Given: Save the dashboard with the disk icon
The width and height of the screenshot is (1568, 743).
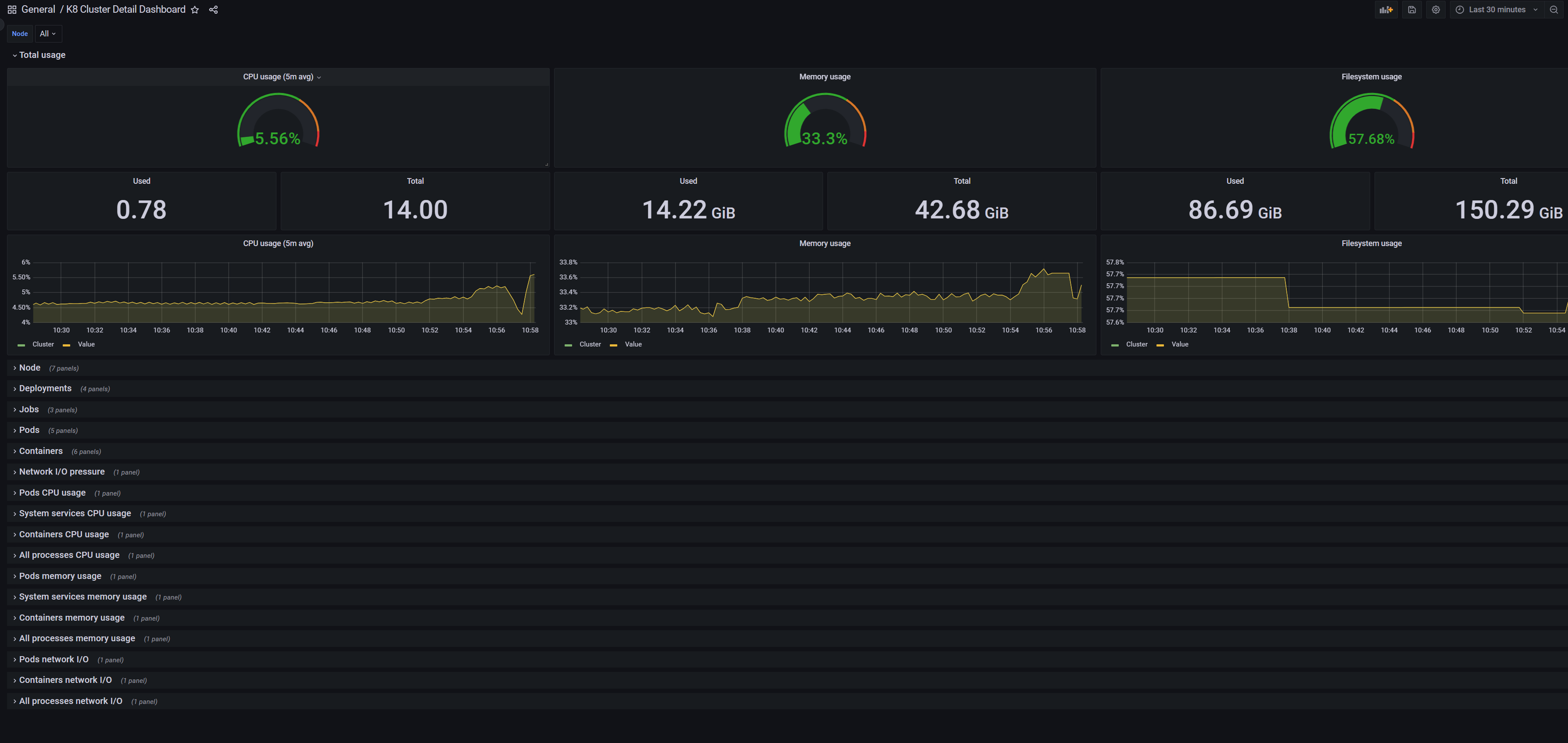Looking at the screenshot, I should (1411, 10).
